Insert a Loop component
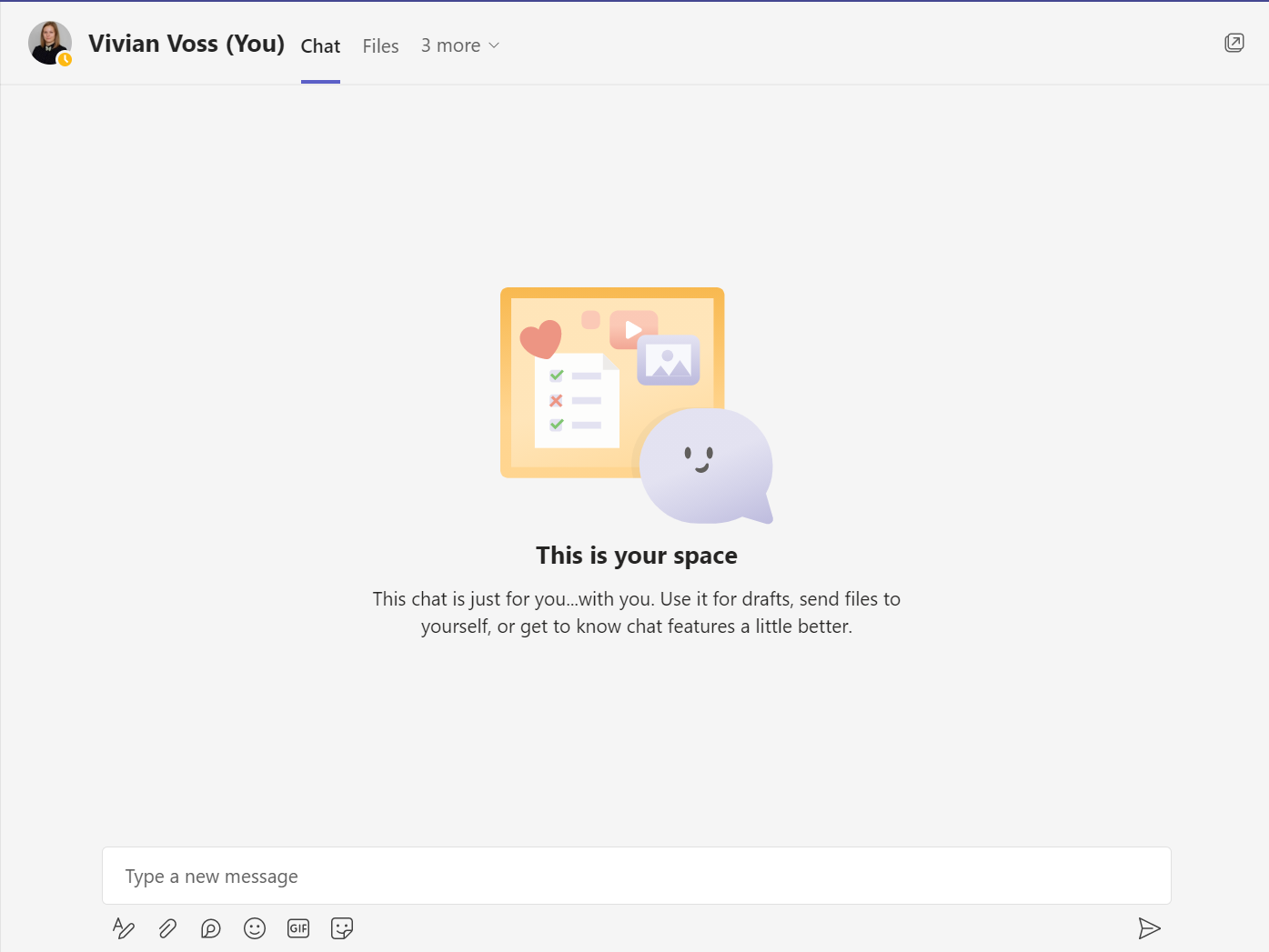Viewport: 1269px width, 952px height. [210, 928]
